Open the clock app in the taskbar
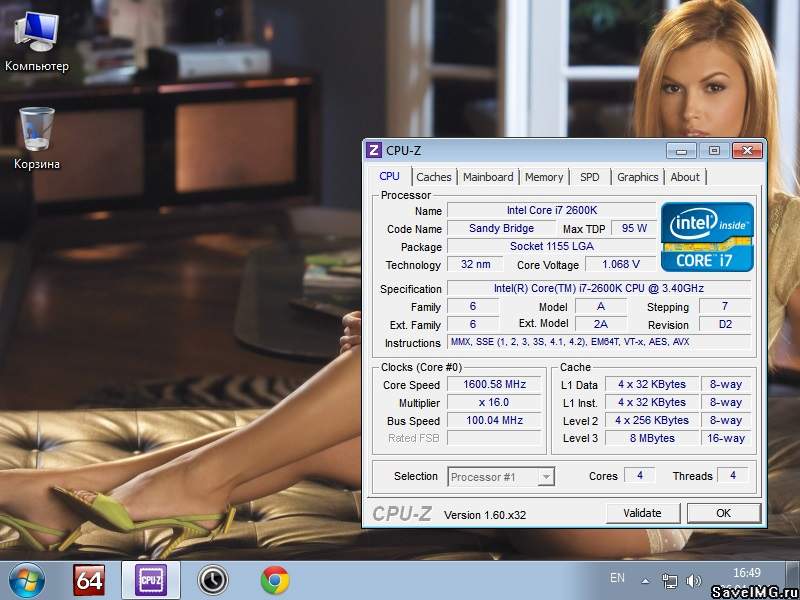This screenshot has width=800, height=600. (x=213, y=580)
